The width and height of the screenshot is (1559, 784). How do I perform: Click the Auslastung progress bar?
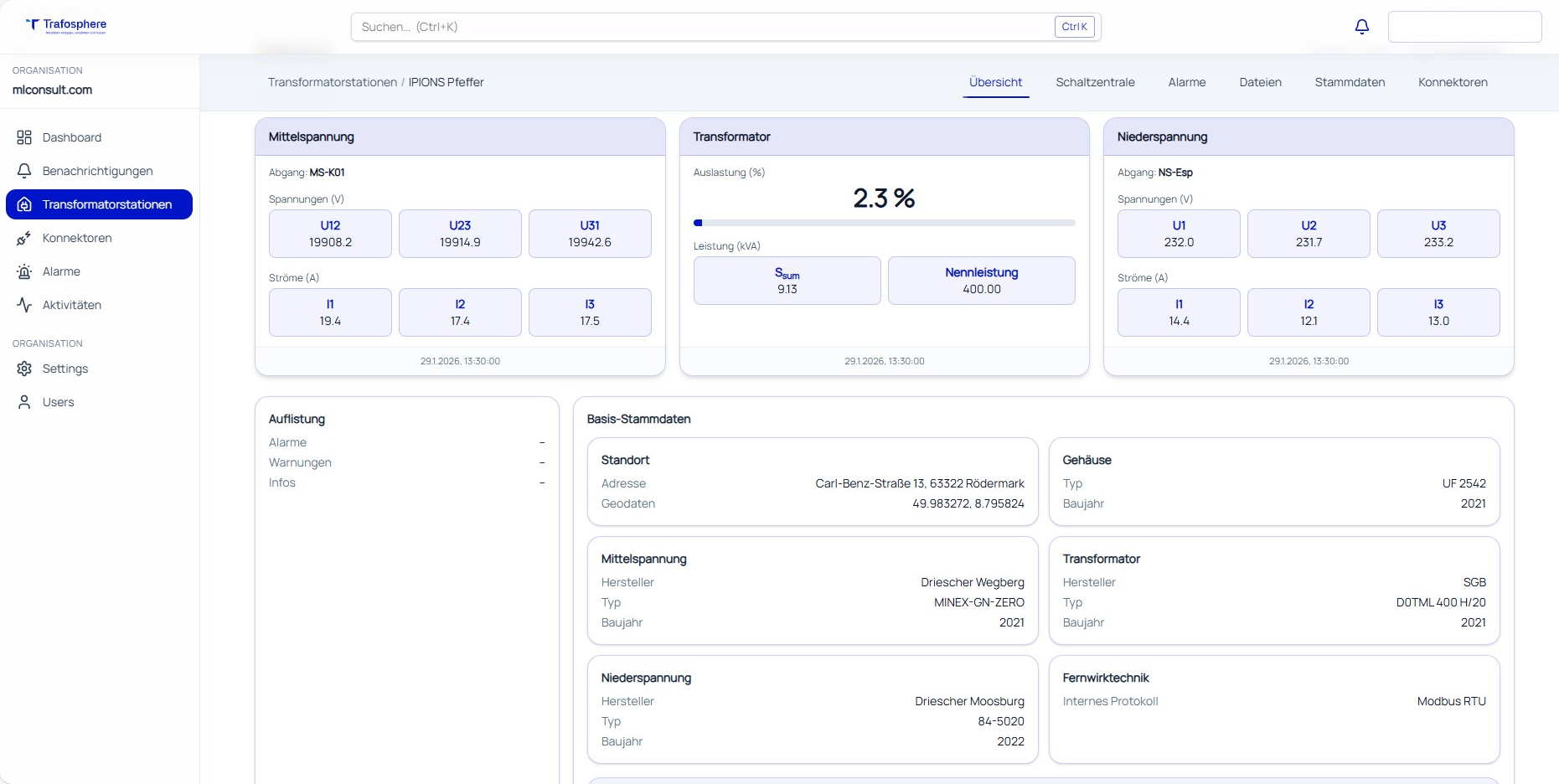coord(884,223)
